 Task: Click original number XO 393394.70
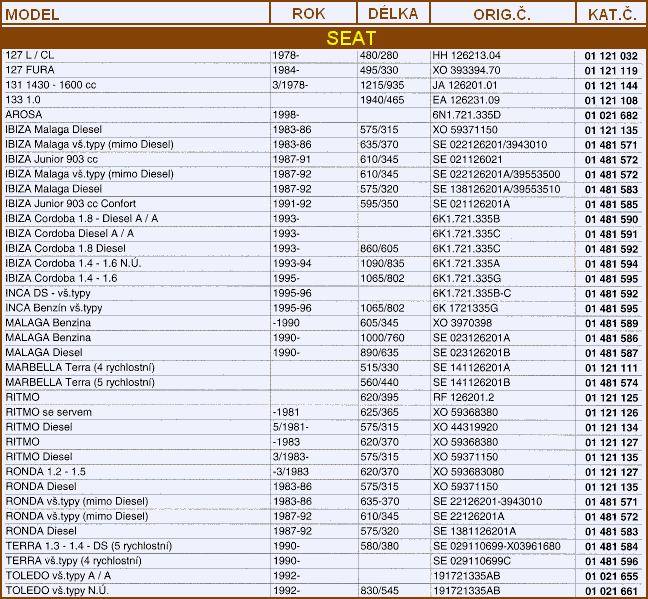pos(466,70)
